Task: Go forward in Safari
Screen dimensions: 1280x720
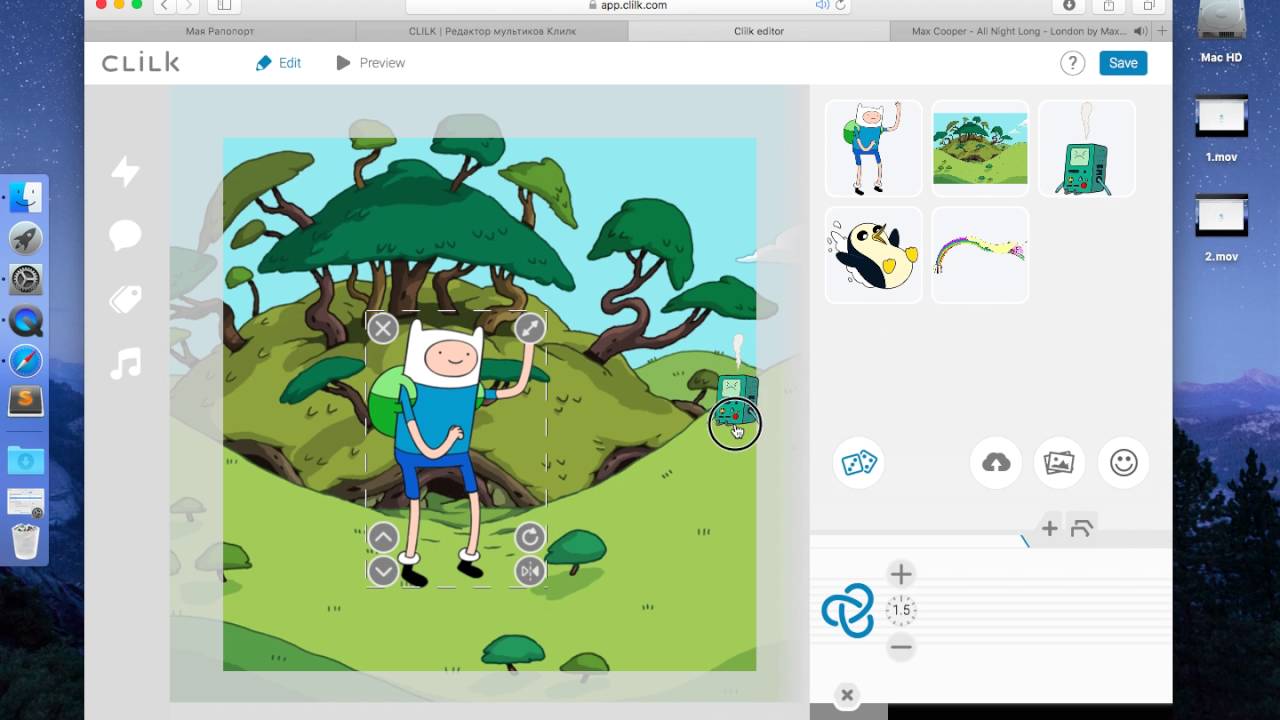Action: 188,5
